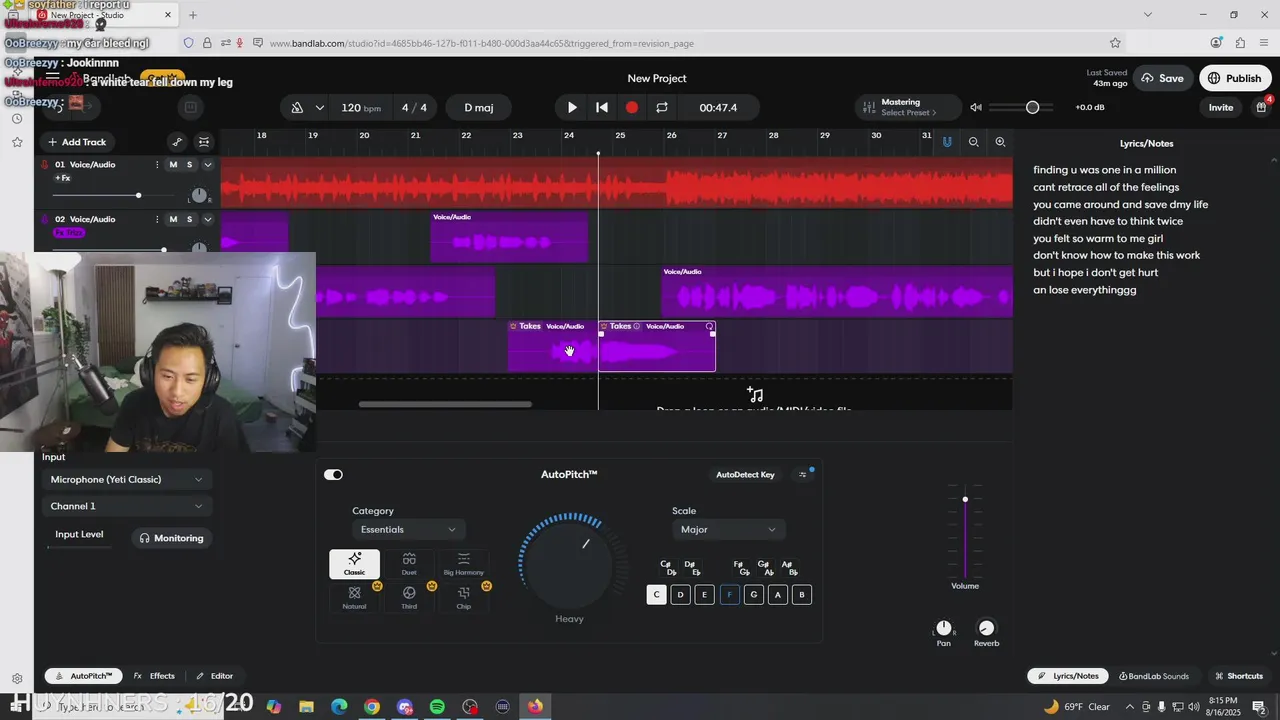Viewport: 1280px width, 720px height.
Task: Switch to the Effects tab
Action: [x=154, y=676]
